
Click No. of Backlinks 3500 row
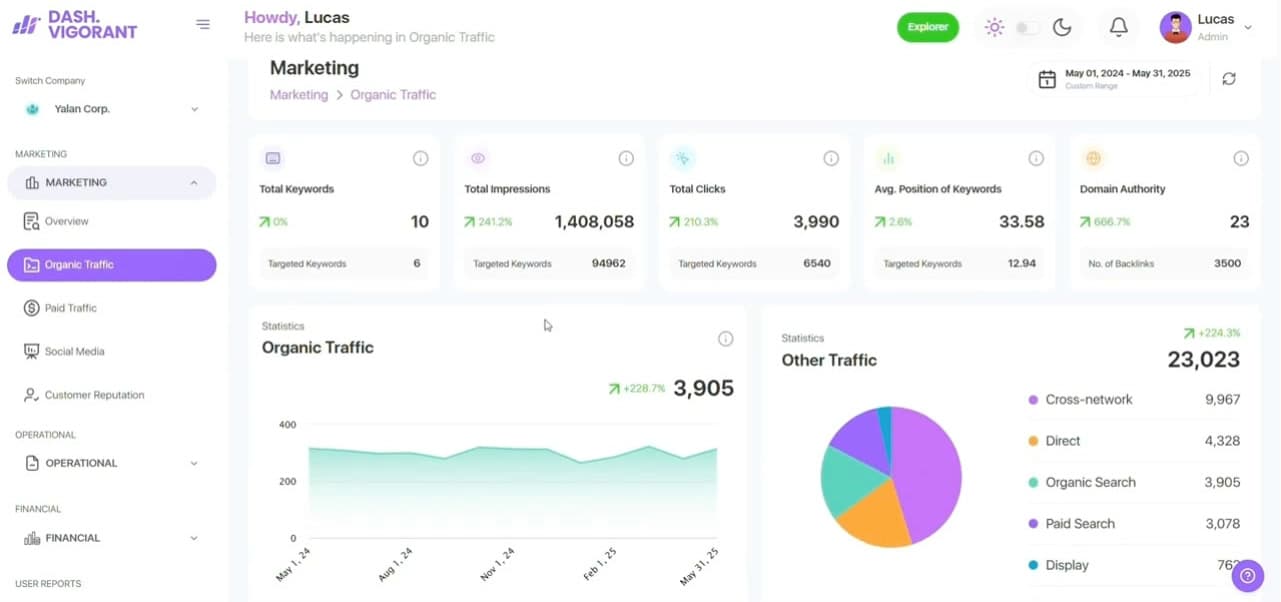click(x=1165, y=264)
